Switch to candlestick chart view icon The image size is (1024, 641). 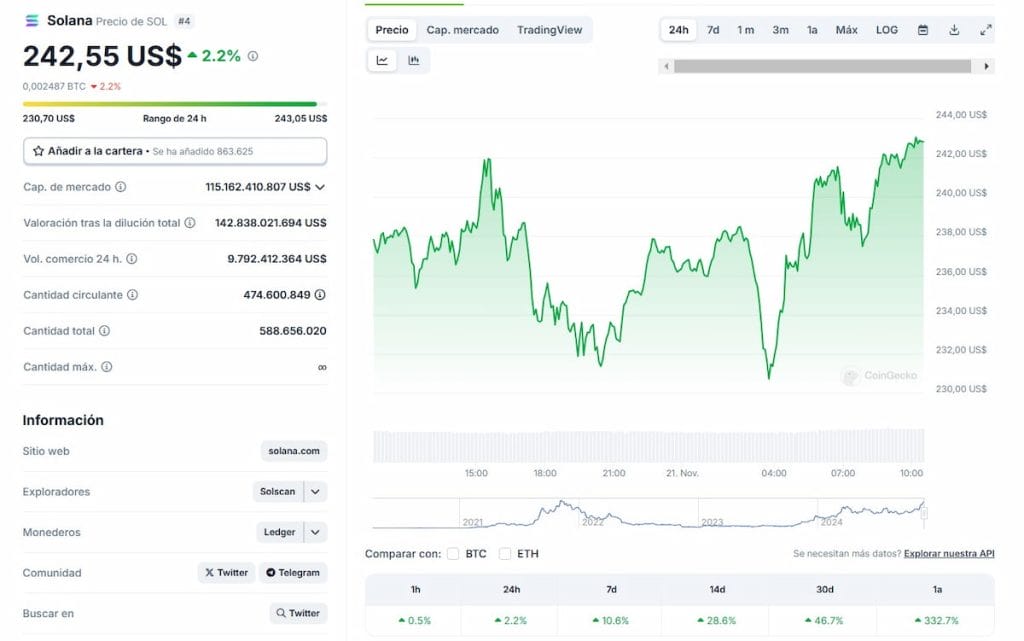(x=413, y=61)
